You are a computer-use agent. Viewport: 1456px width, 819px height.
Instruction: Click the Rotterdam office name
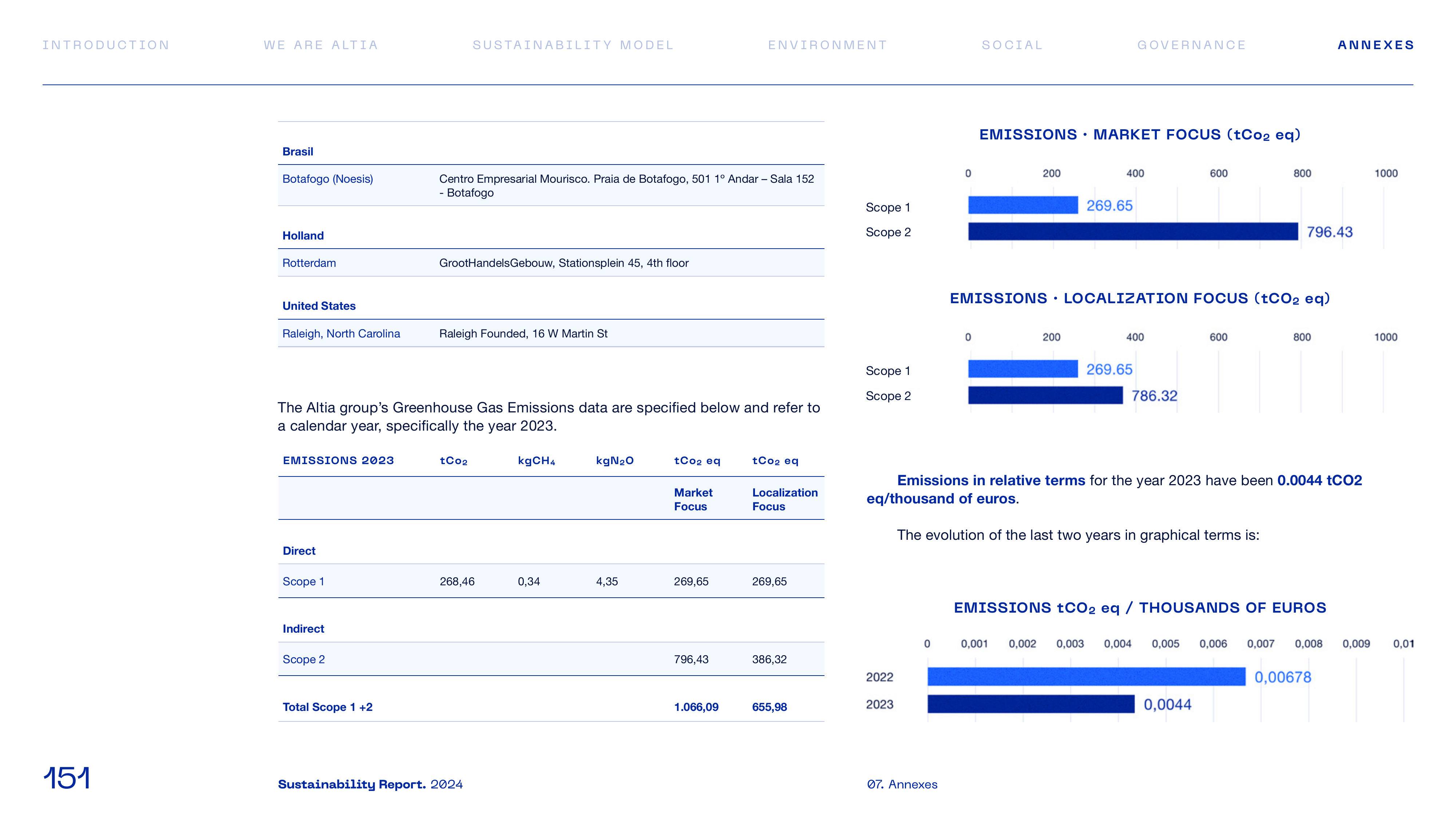[x=309, y=264]
